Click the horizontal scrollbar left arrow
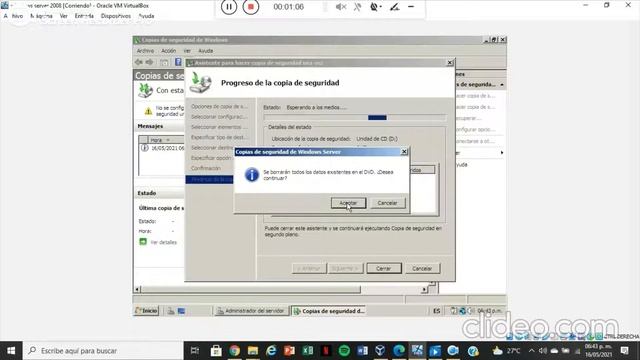 (x=138, y=289)
